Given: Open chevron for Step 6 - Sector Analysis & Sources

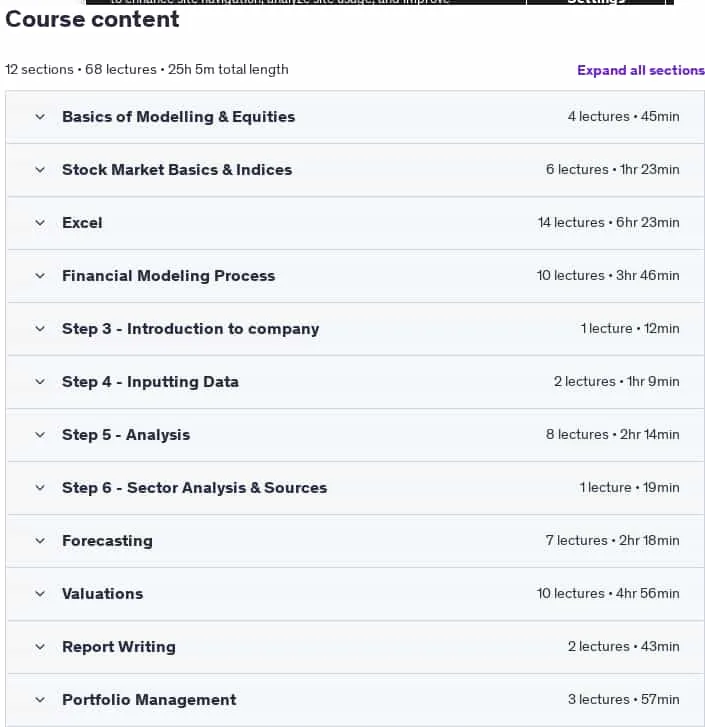Looking at the screenshot, I should click(40, 488).
